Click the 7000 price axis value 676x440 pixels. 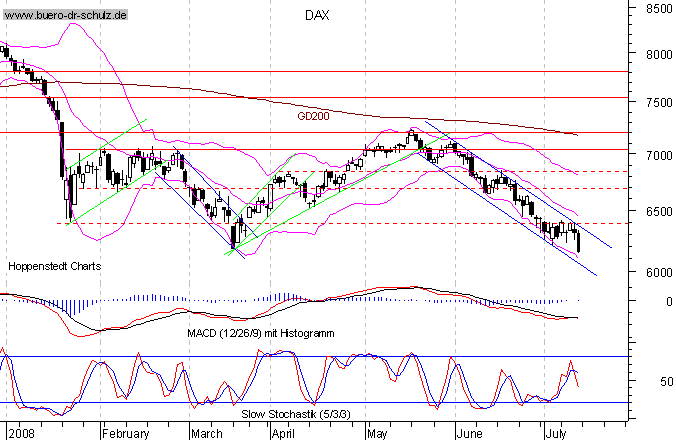click(659, 155)
